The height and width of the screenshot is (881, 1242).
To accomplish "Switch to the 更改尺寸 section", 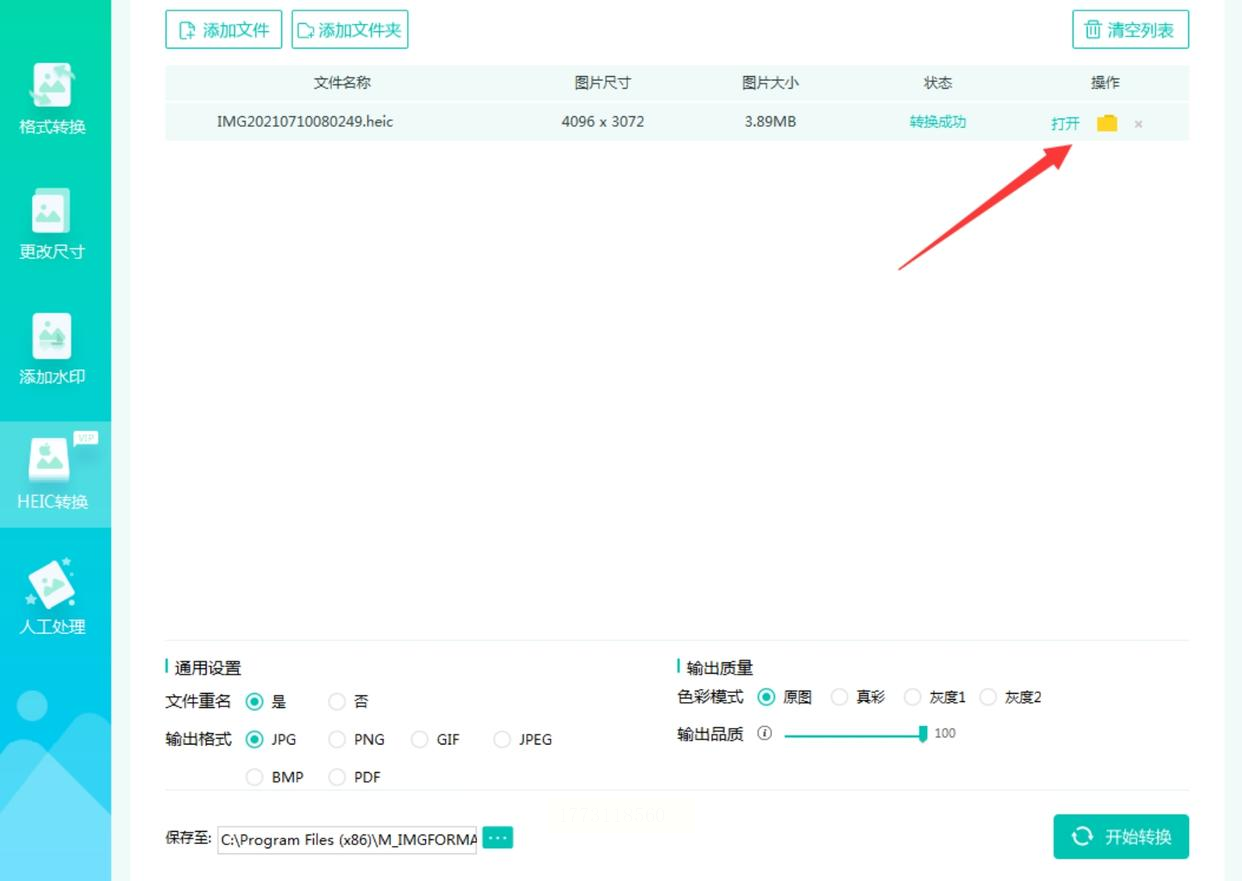I will tap(52, 225).
